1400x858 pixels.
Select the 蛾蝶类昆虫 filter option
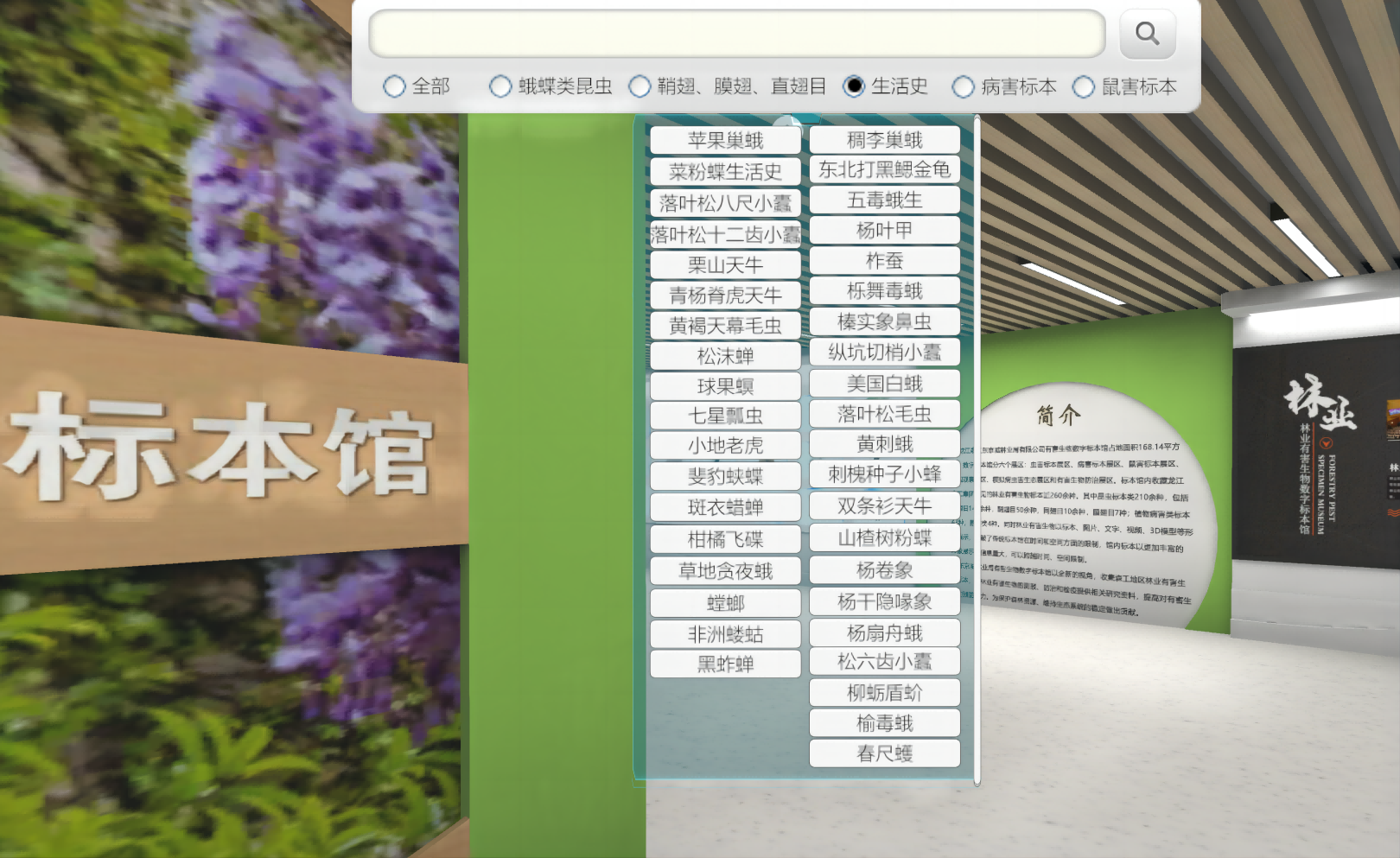pyautogui.click(x=501, y=86)
